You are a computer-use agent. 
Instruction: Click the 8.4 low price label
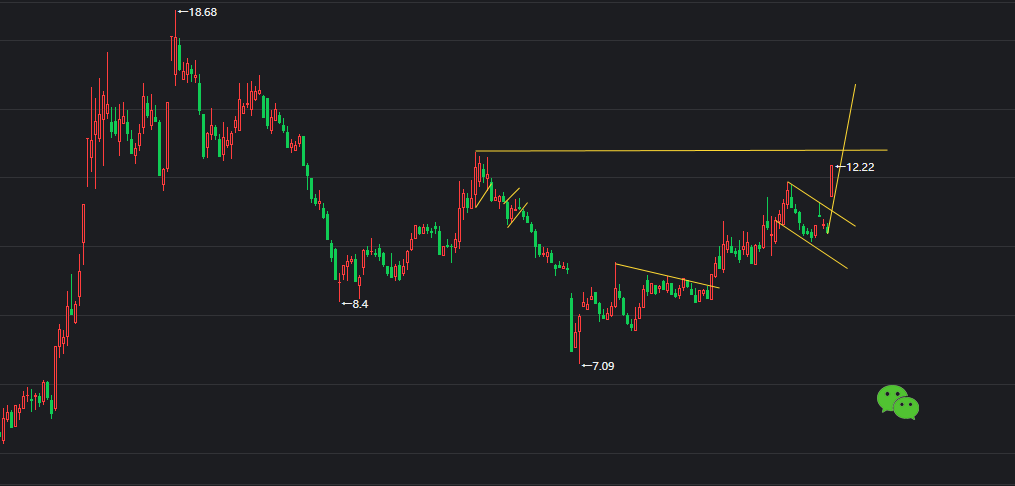pos(360,304)
